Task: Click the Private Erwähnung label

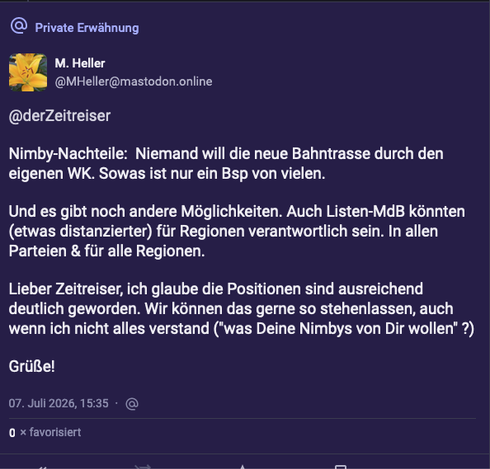Action: (87, 28)
